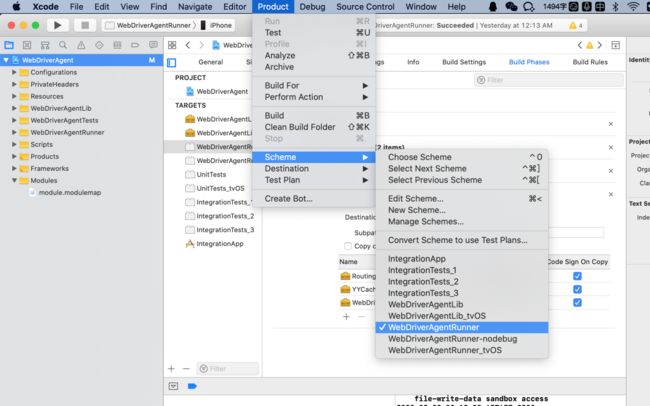Open the Project navigator folder icon
The width and height of the screenshot is (650, 406).
point(9,45)
